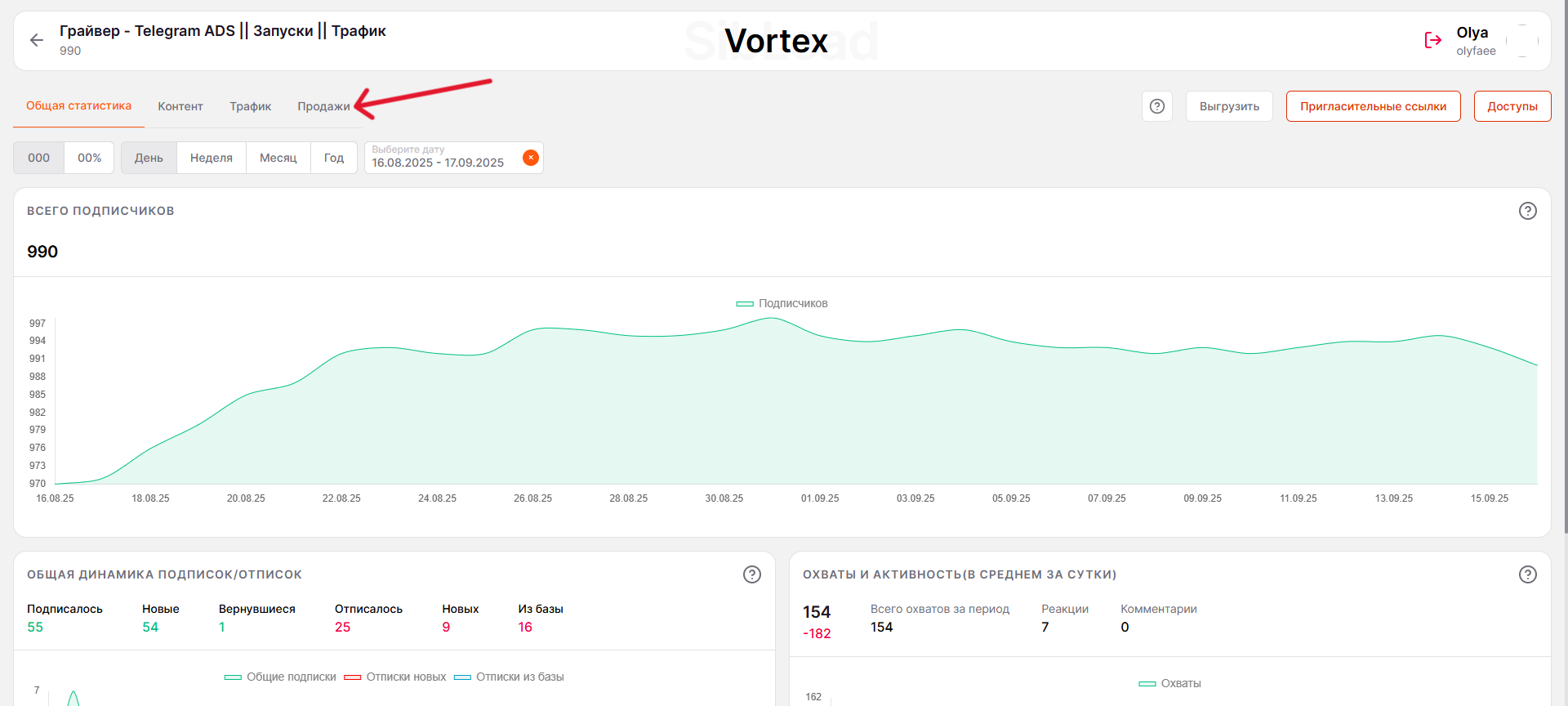Toggle Общие подписки legend series
Viewport: 1568px width, 706px height.
(x=280, y=677)
